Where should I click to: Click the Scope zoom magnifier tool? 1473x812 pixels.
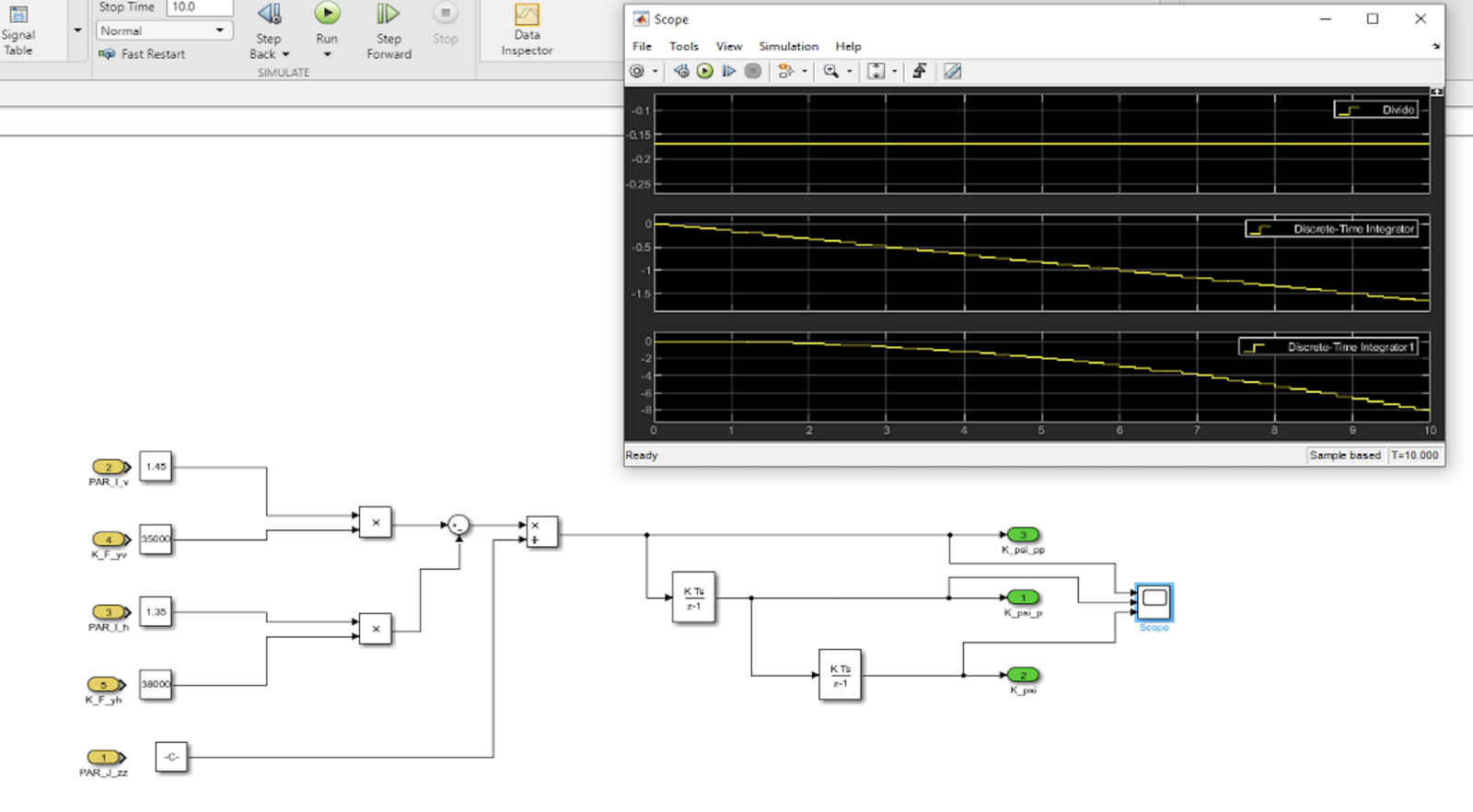tap(830, 71)
